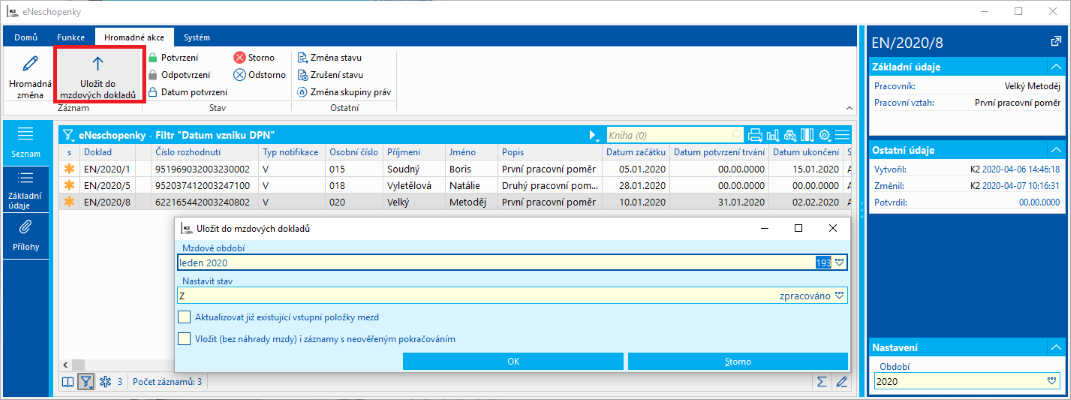This screenshot has height=400, width=1071.
Task: Click the play arrow icon beside Kniha field
Action: coord(593,135)
